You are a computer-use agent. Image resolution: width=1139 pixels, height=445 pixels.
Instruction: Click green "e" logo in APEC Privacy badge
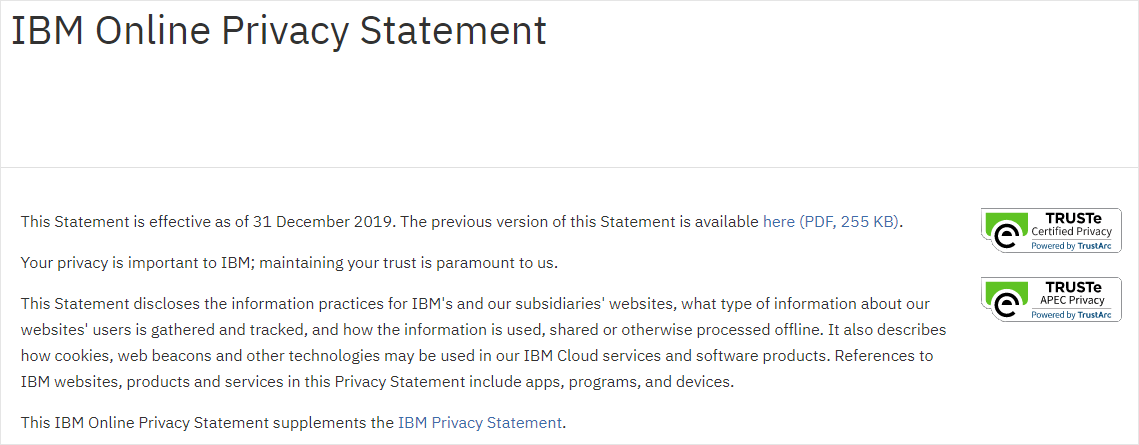point(1005,303)
